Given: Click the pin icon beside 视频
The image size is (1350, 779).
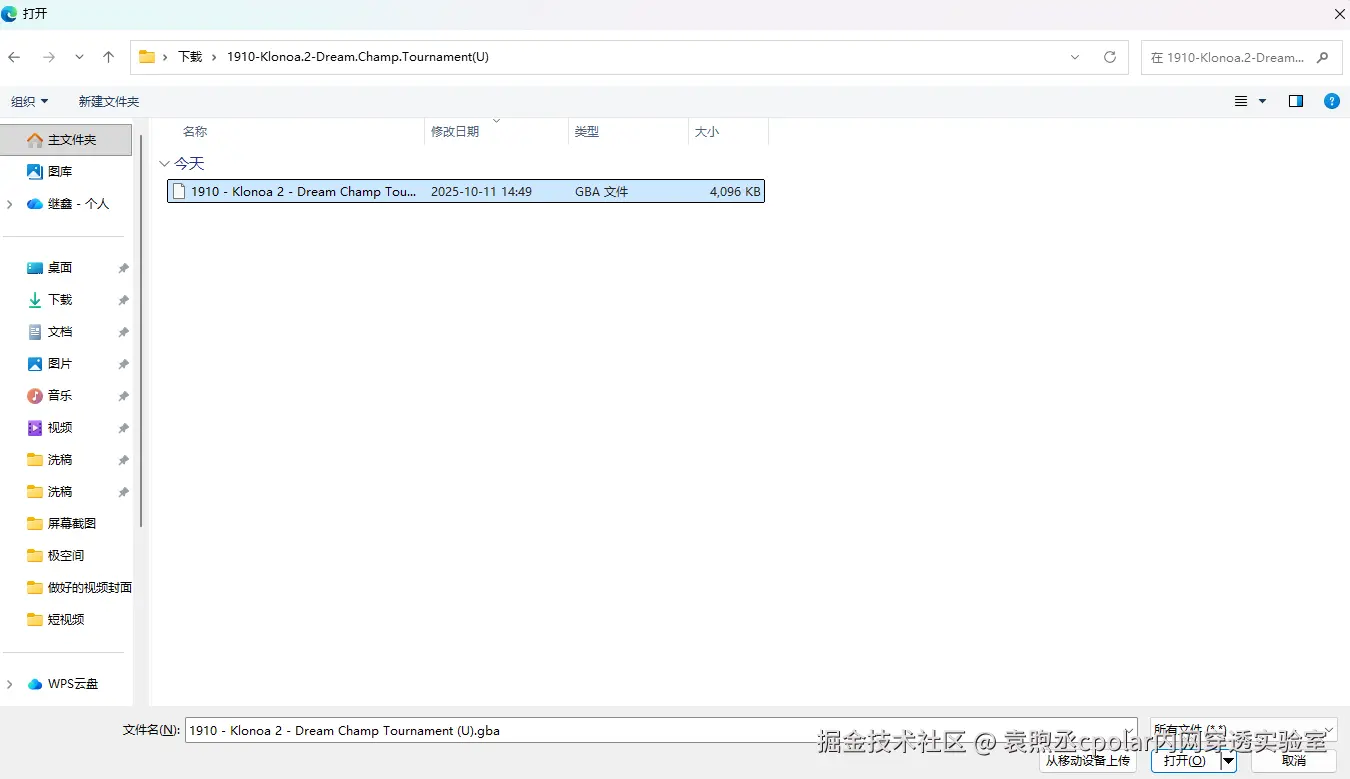Looking at the screenshot, I should click(123, 428).
